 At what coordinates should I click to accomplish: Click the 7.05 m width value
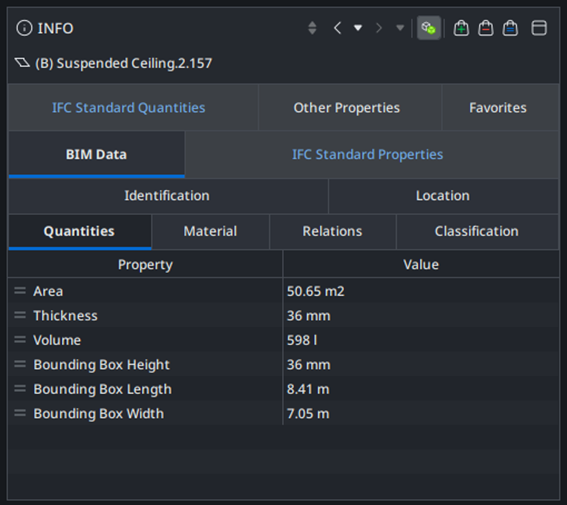click(308, 414)
